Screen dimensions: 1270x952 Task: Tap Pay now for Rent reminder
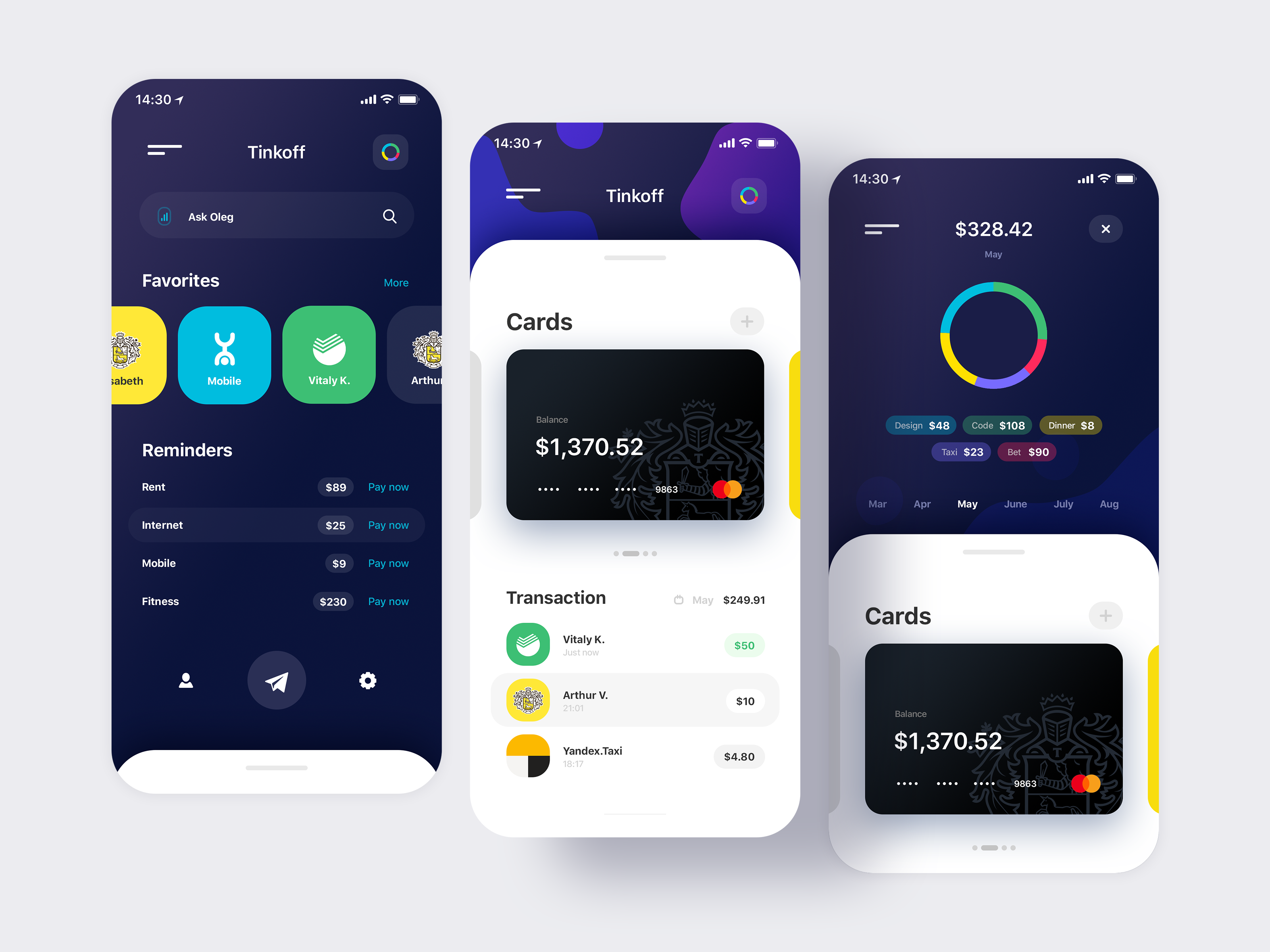pos(388,487)
